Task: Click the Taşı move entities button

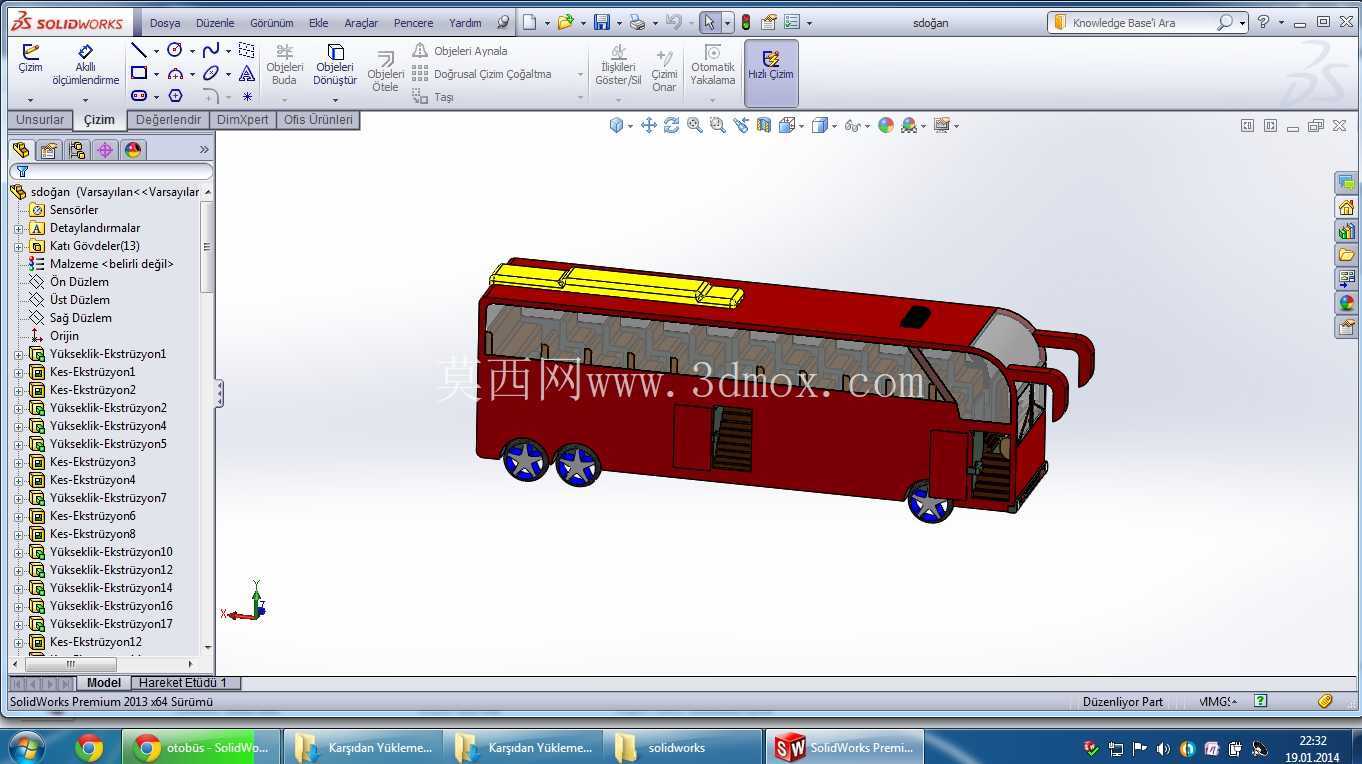Action: (x=433, y=97)
